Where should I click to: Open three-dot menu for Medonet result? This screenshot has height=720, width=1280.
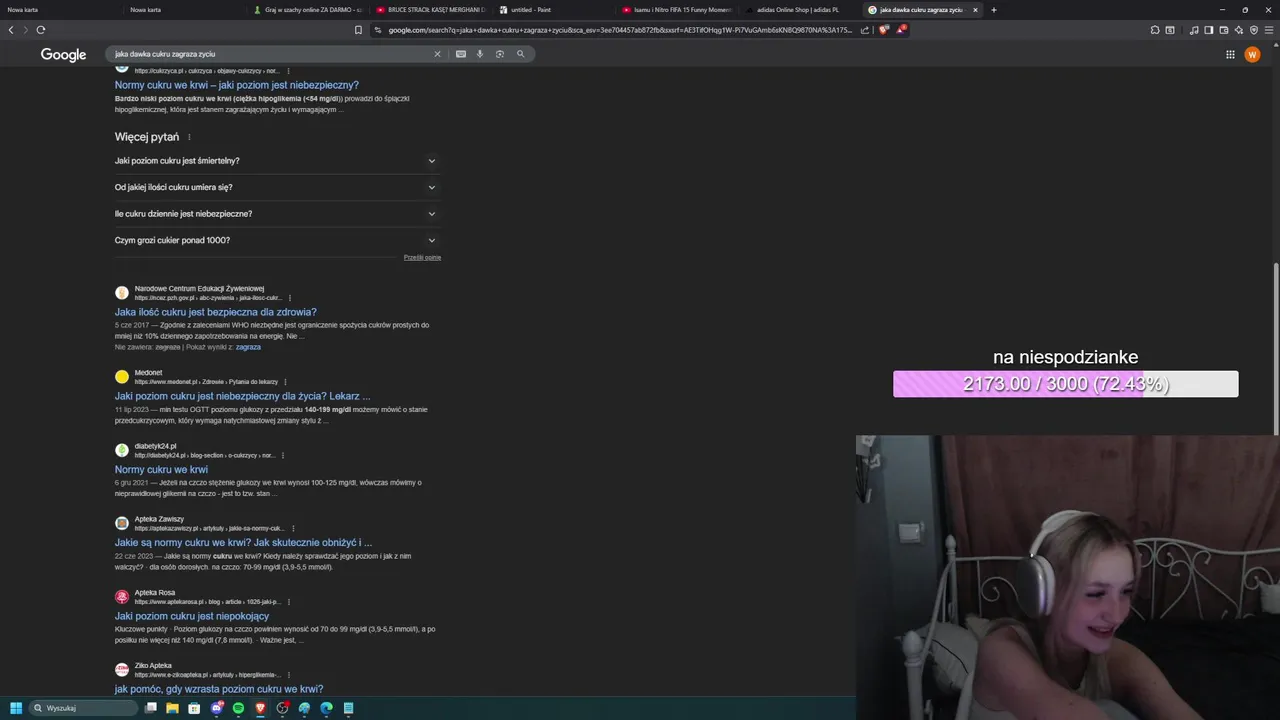(x=285, y=382)
